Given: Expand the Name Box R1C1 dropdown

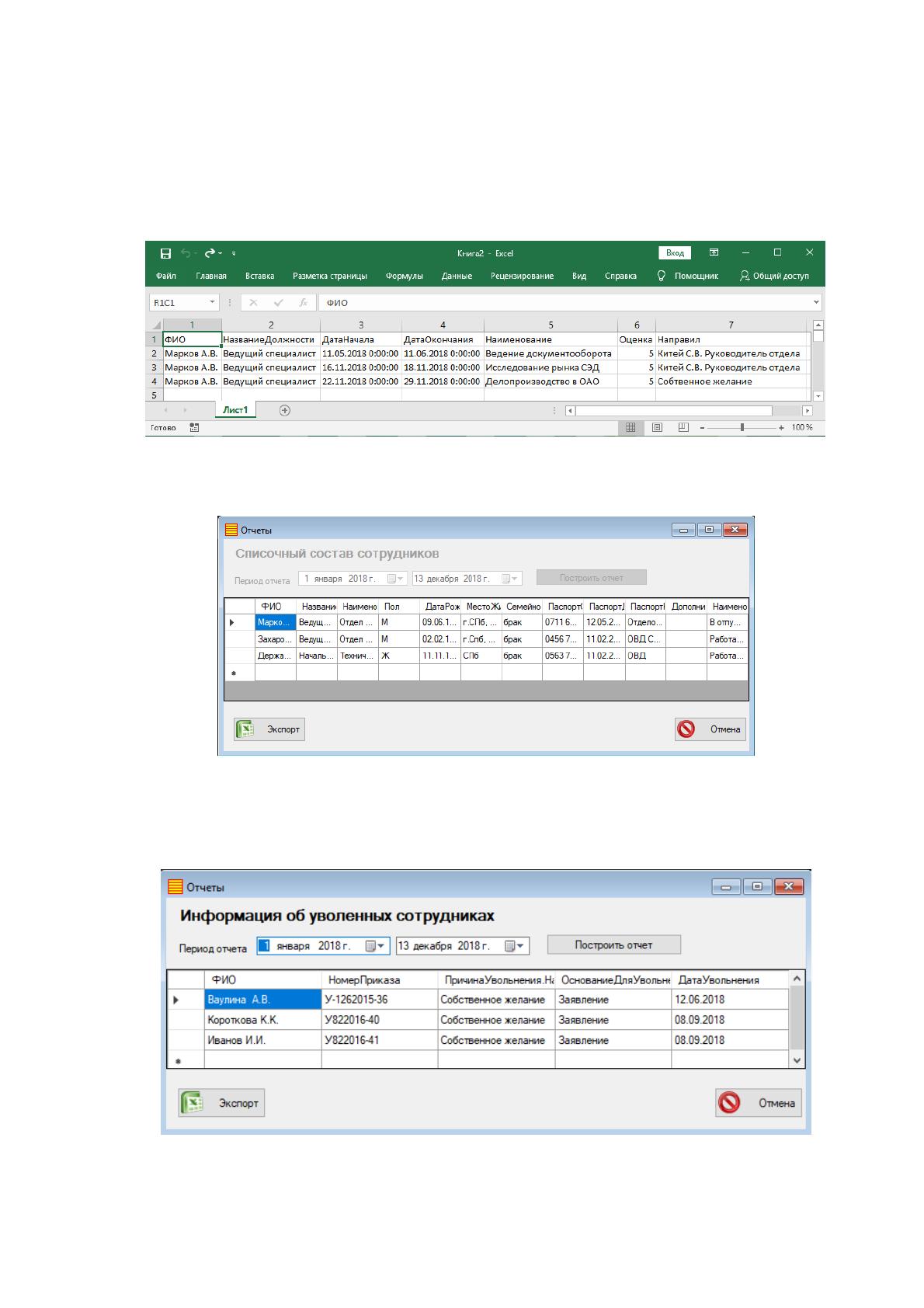Looking at the screenshot, I should pos(212,303).
